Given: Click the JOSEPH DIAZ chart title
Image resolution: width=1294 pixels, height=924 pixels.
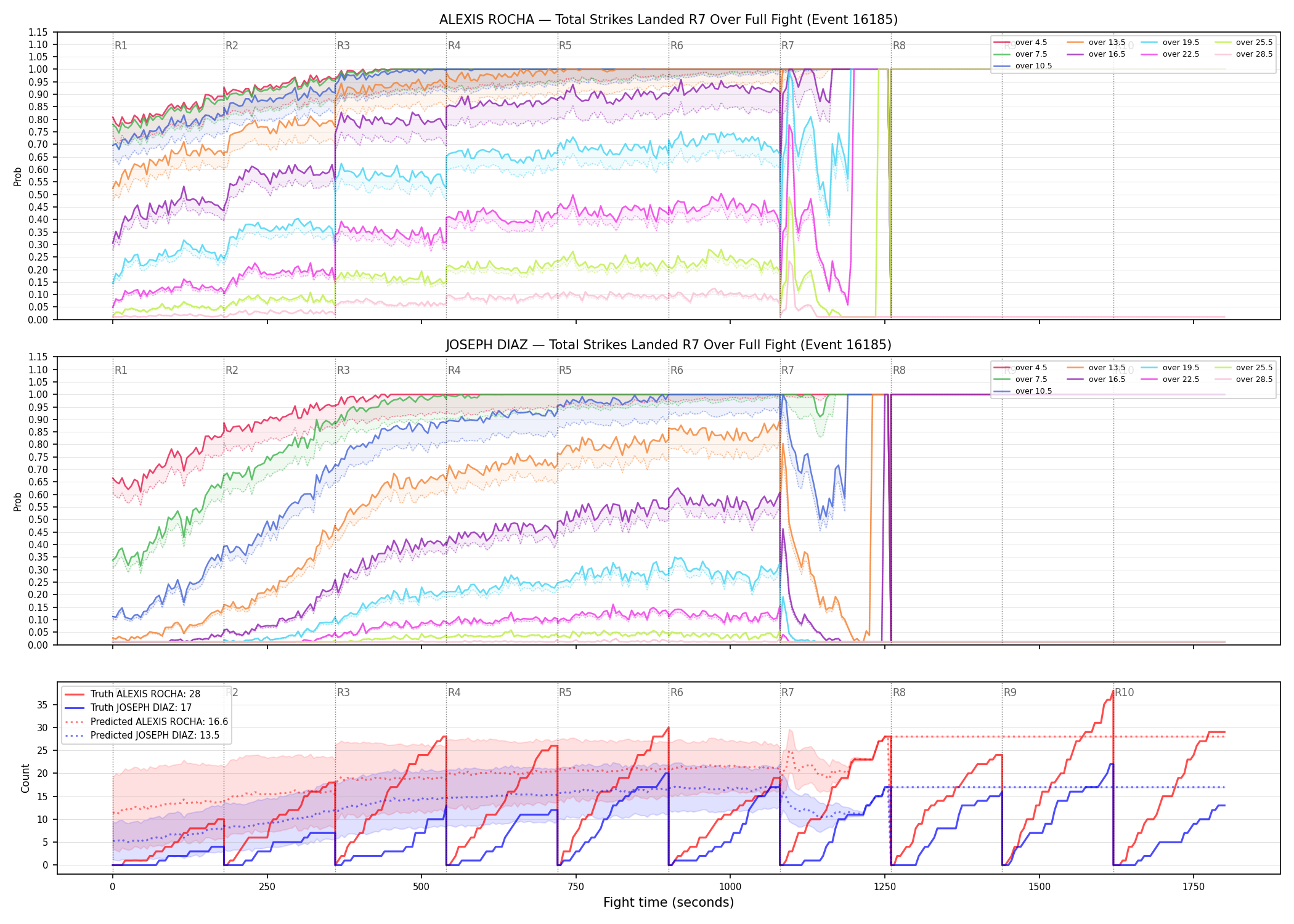Looking at the screenshot, I should [x=669, y=345].
